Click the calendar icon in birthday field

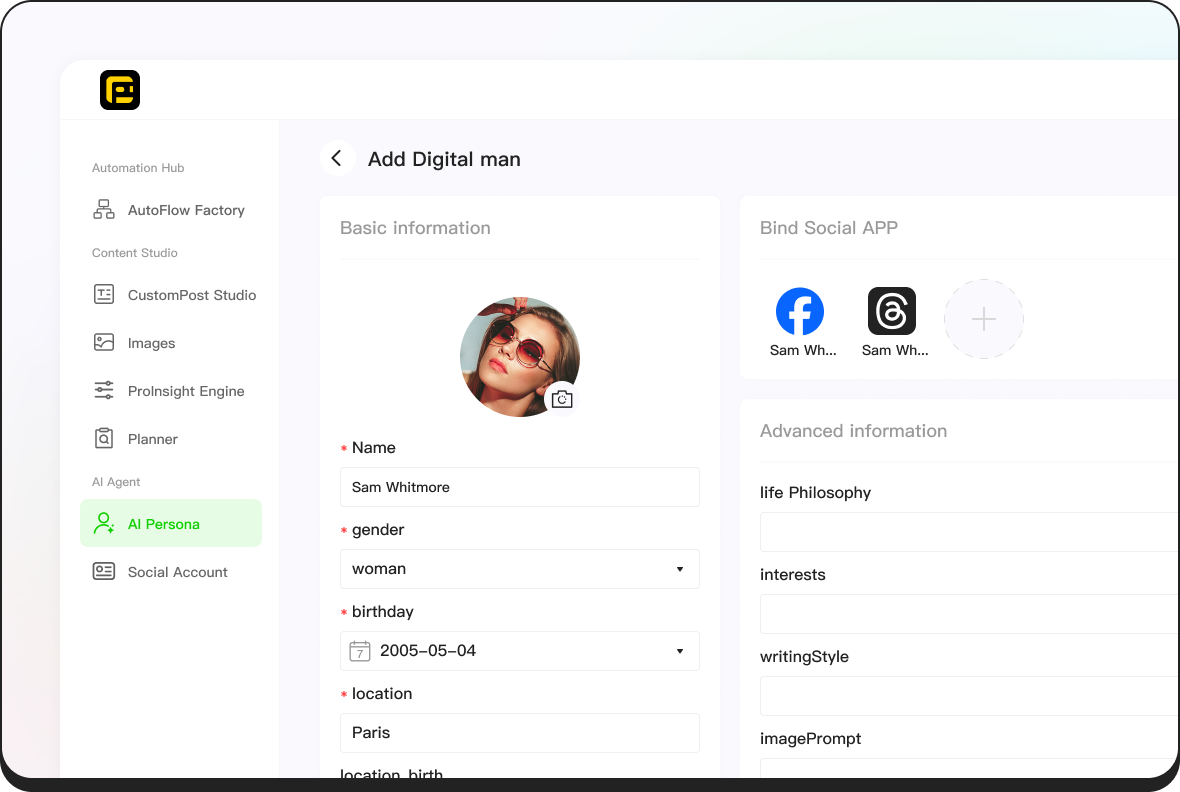coord(360,651)
